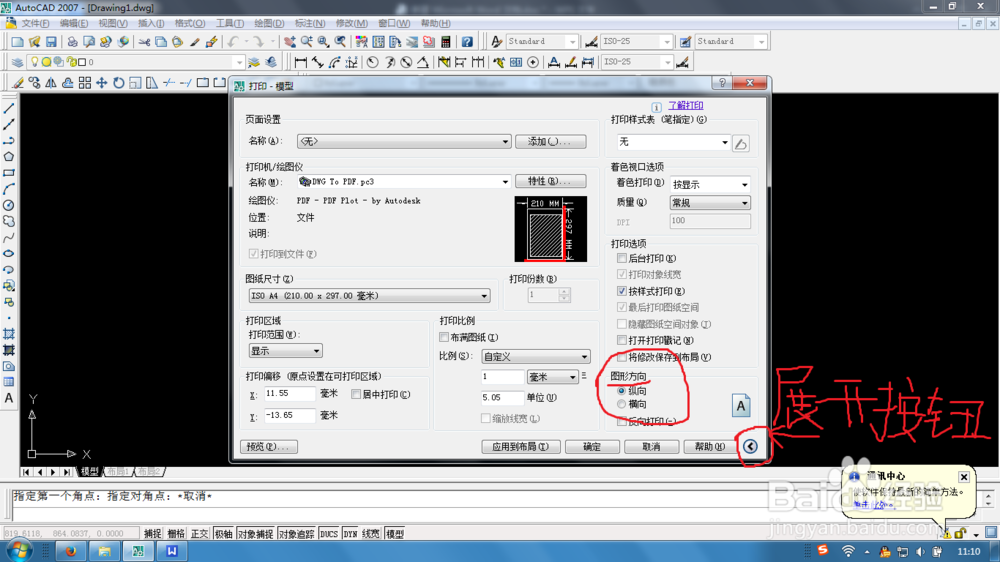Select the Multiline Text 'A' draw tool
This screenshot has width=1000, height=562.
[x=9, y=398]
